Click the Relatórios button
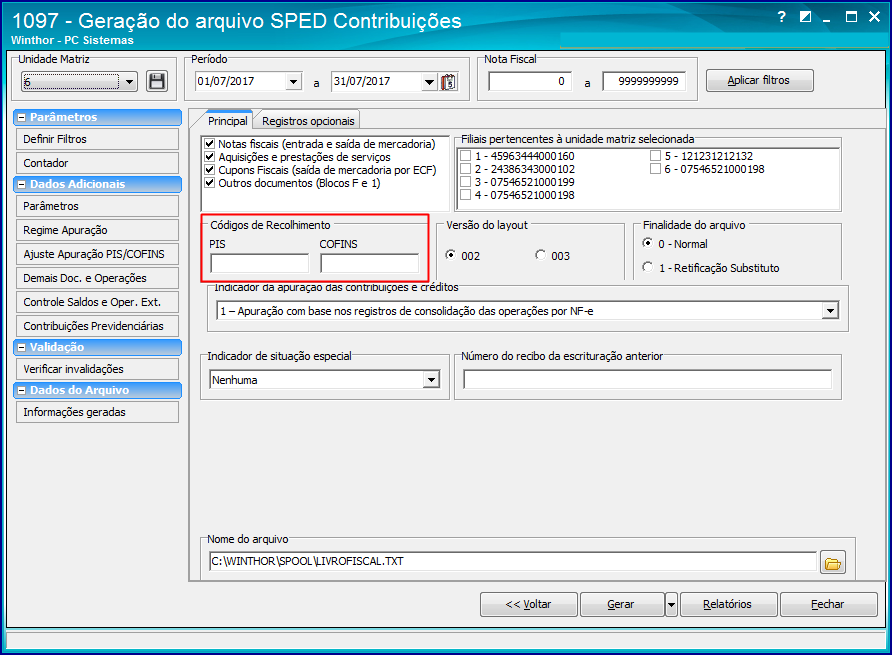Image resolution: width=892 pixels, height=655 pixels. [x=728, y=604]
